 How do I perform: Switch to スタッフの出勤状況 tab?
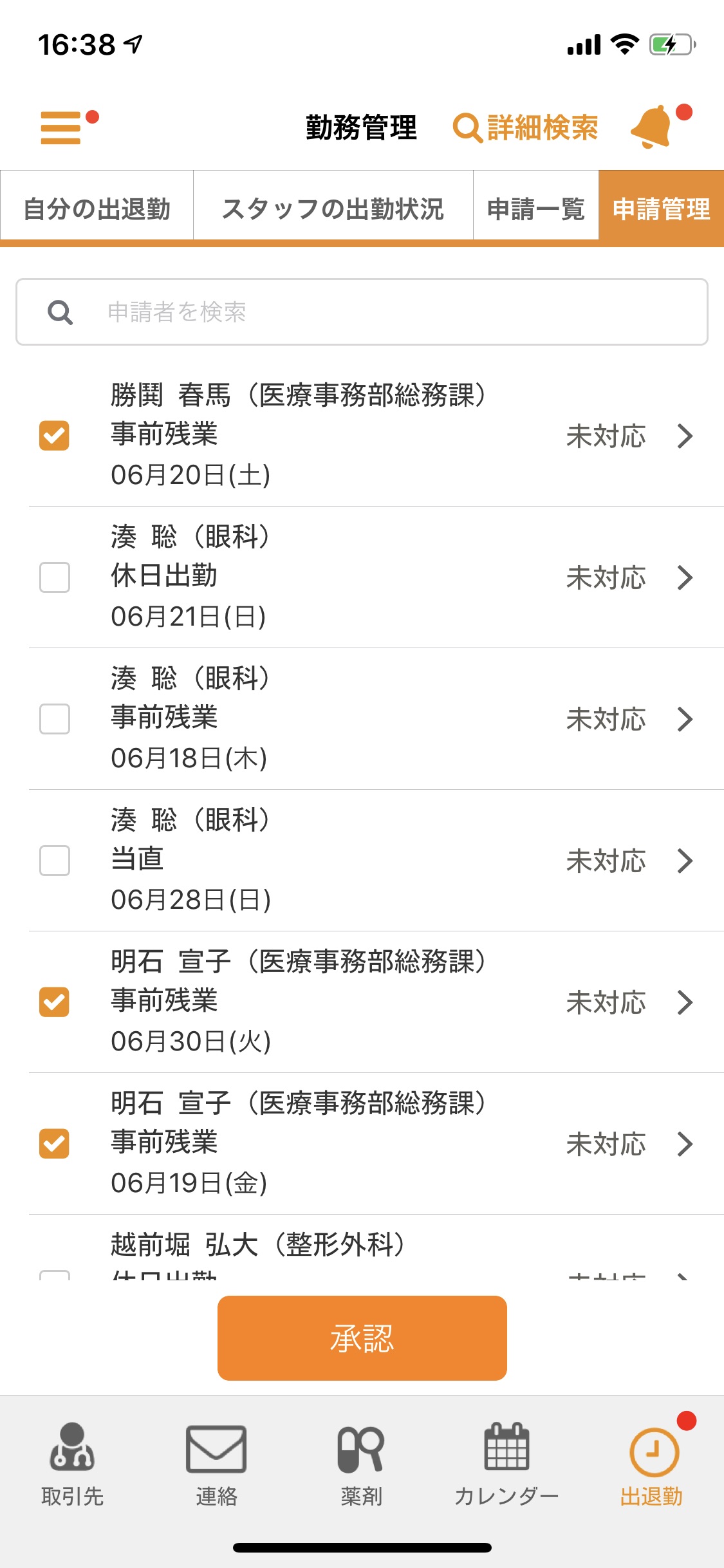pos(333,209)
